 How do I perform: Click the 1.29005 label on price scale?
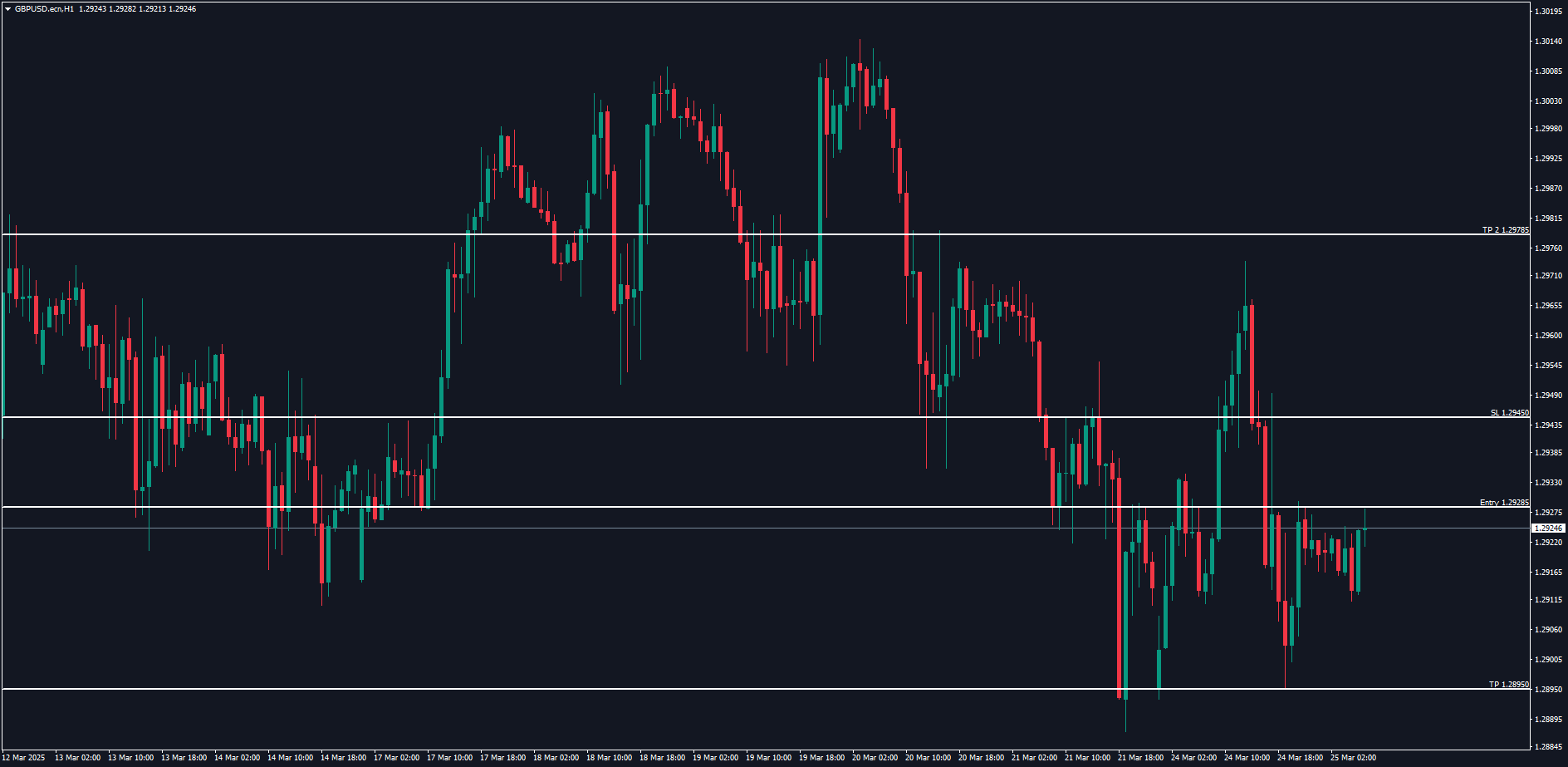click(1548, 660)
